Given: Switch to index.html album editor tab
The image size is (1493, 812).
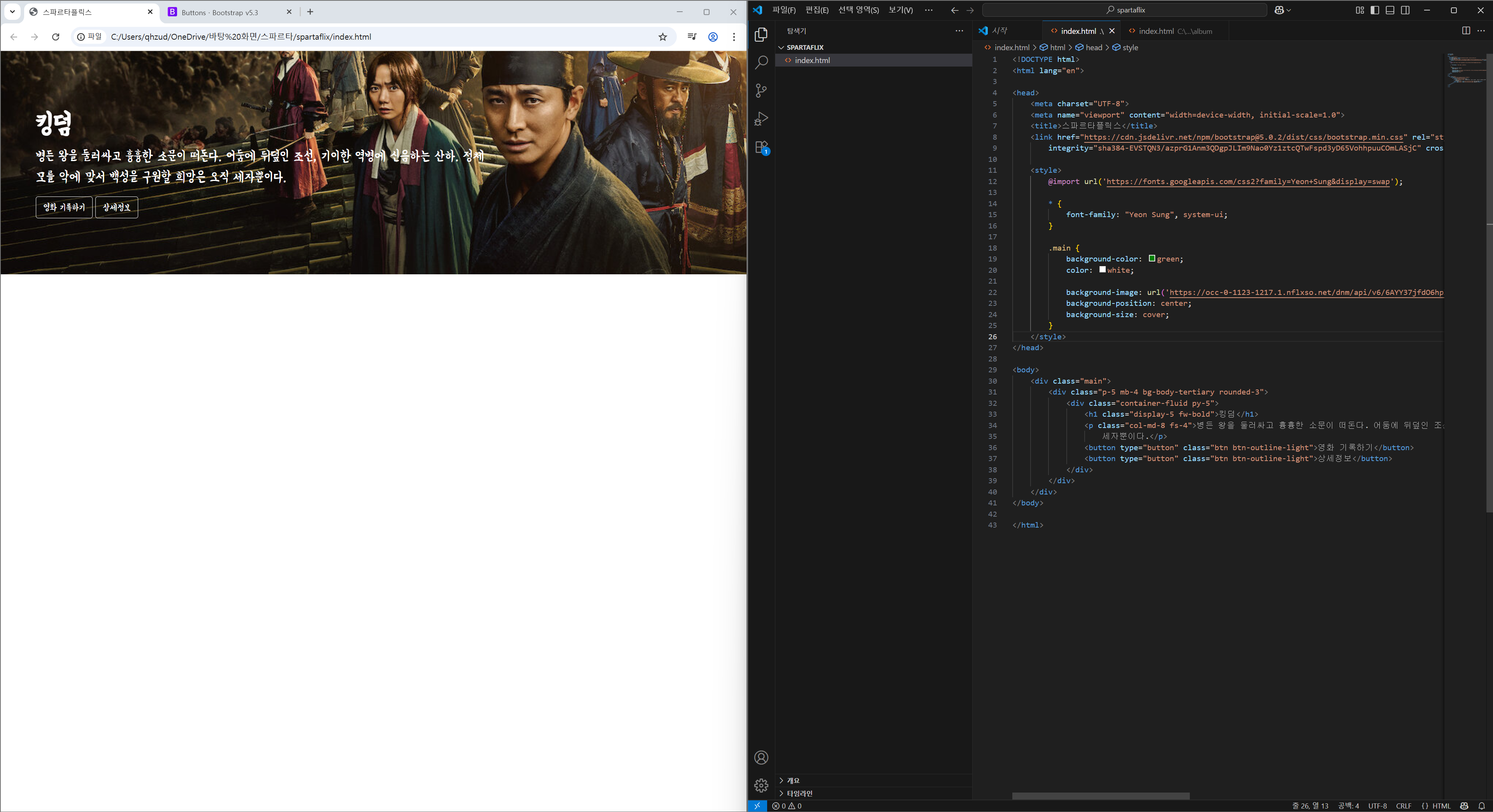Looking at the screenshot, I should (1174, 31).
